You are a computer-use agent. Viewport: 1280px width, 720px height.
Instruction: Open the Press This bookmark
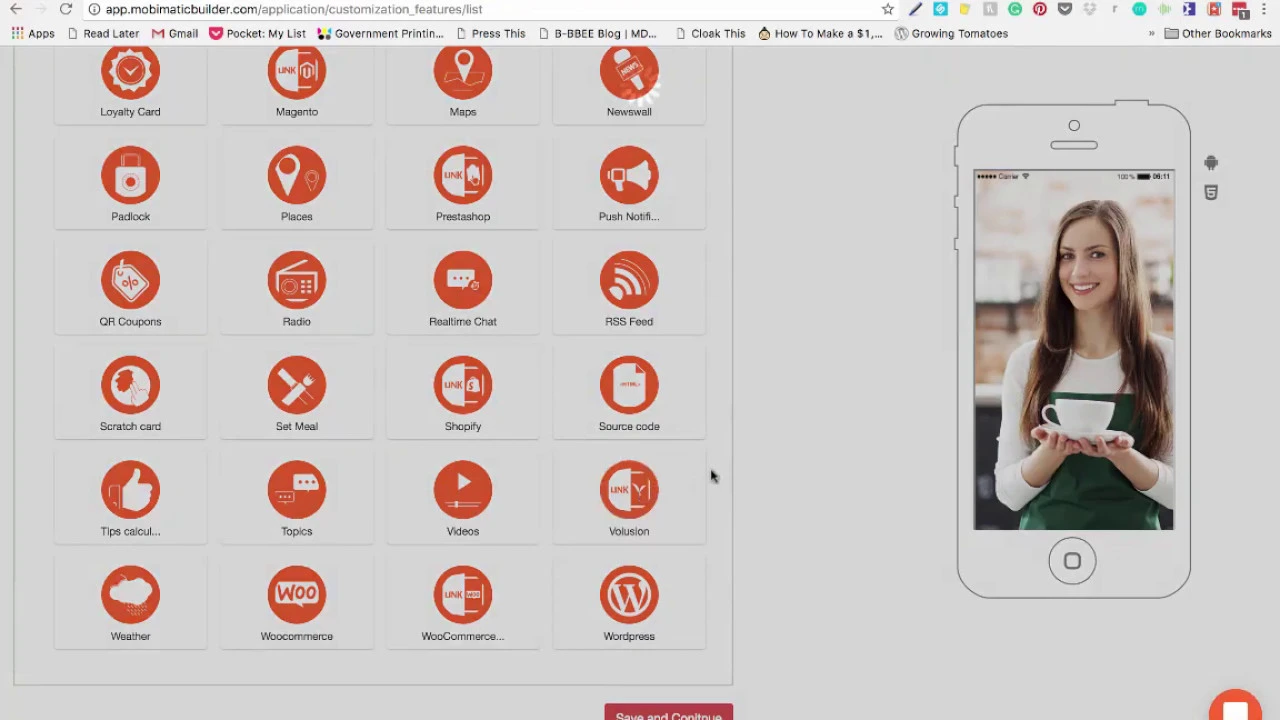490,33
